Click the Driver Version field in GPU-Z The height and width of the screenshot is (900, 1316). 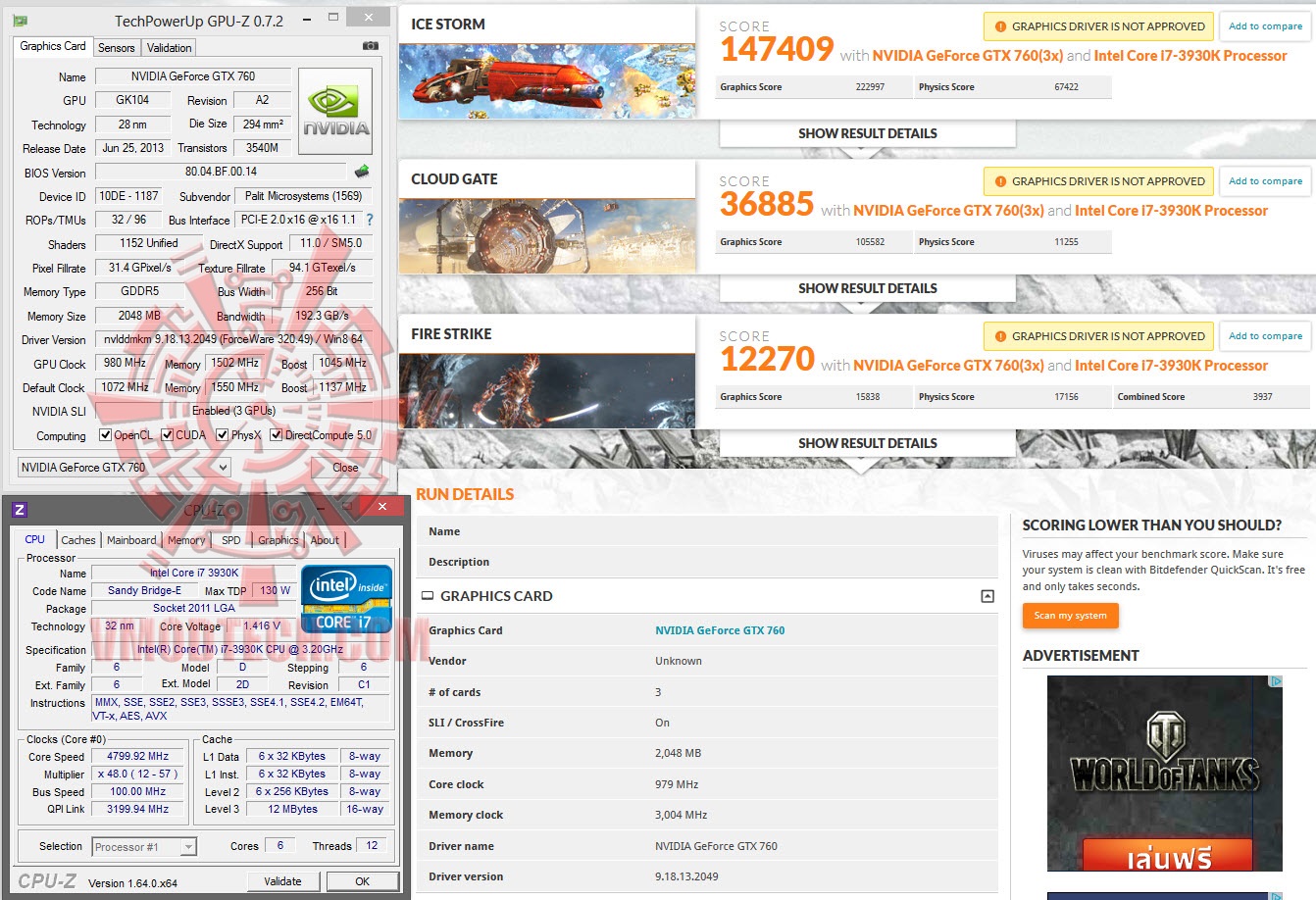click(233, 340)
